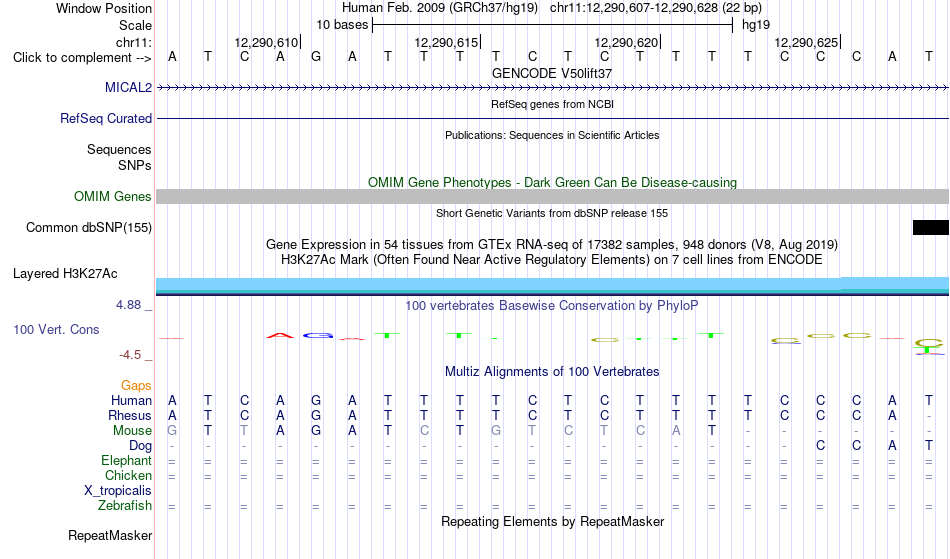Click the 4.88 PhyloP upper scale value

point(128,305)
